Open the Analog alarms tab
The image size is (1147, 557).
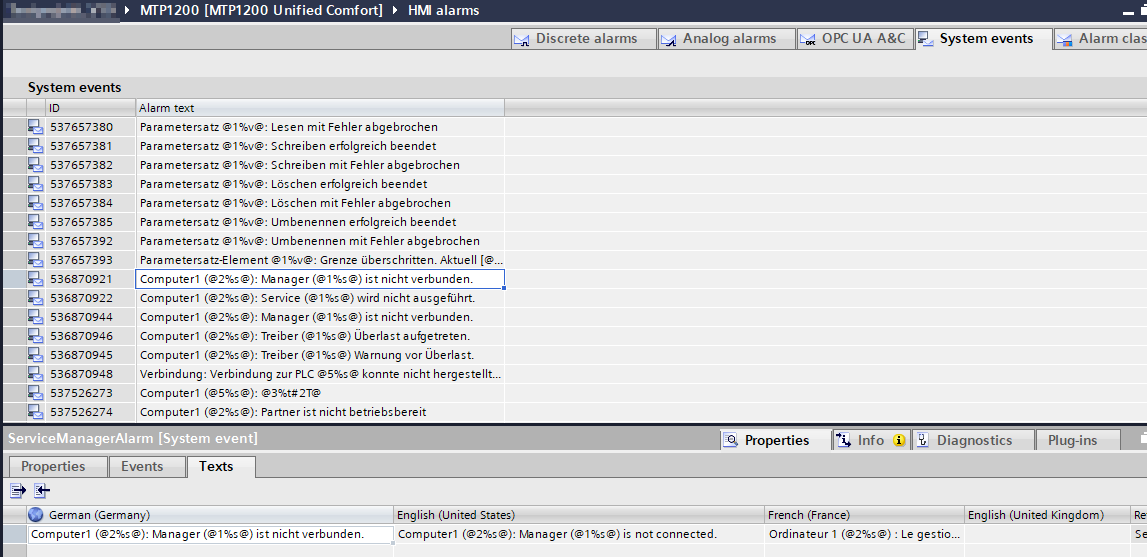(x=726, y=39)
